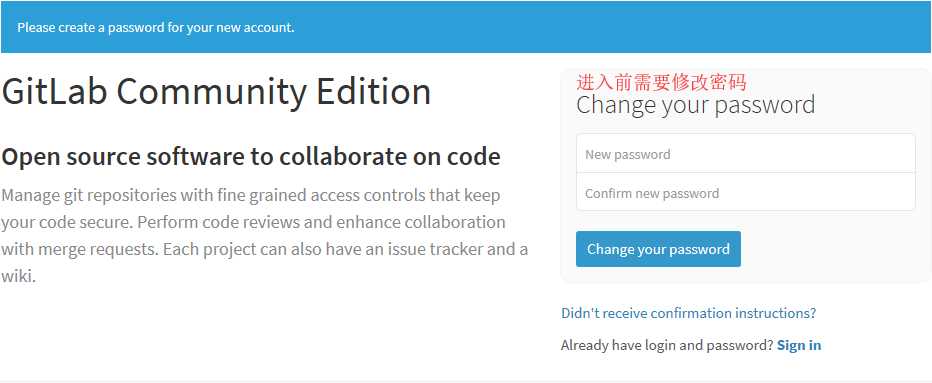Click the New password field

[x=745, y=153]
